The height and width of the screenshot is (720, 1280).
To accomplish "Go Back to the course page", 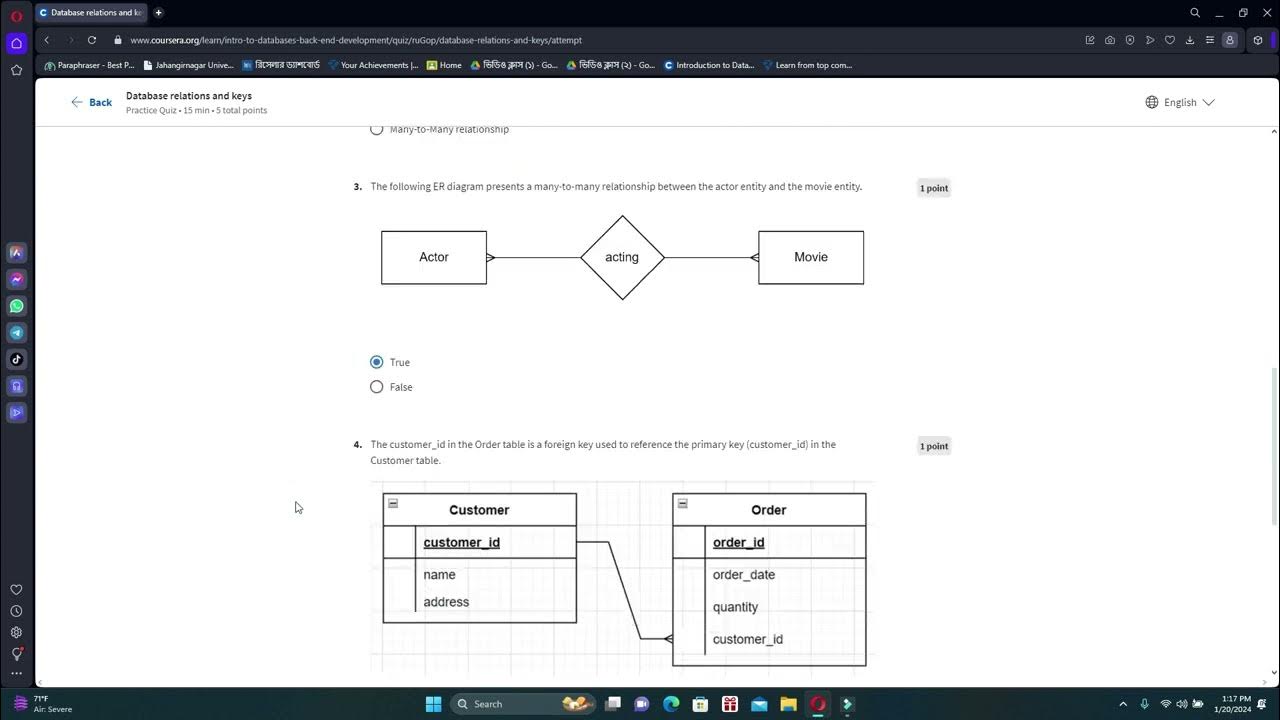I will tap(91, 102).
